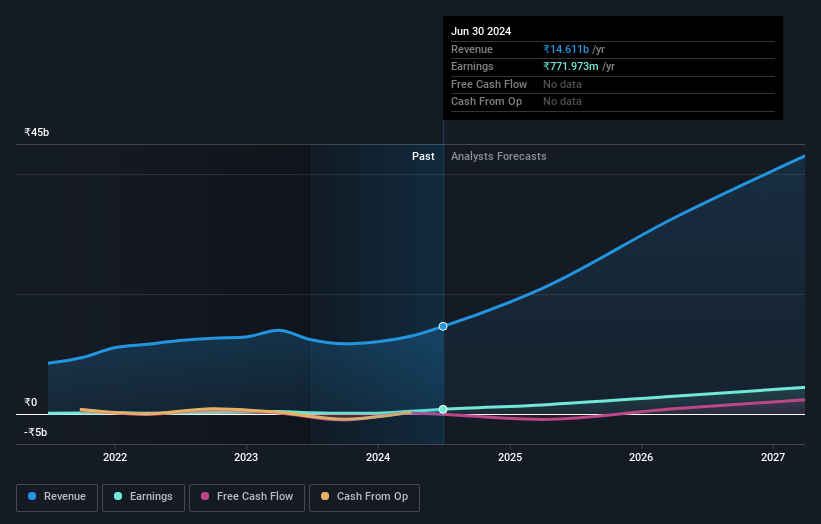
Task: Click the Revenue tooltip row label
Action: click(472, 49)
